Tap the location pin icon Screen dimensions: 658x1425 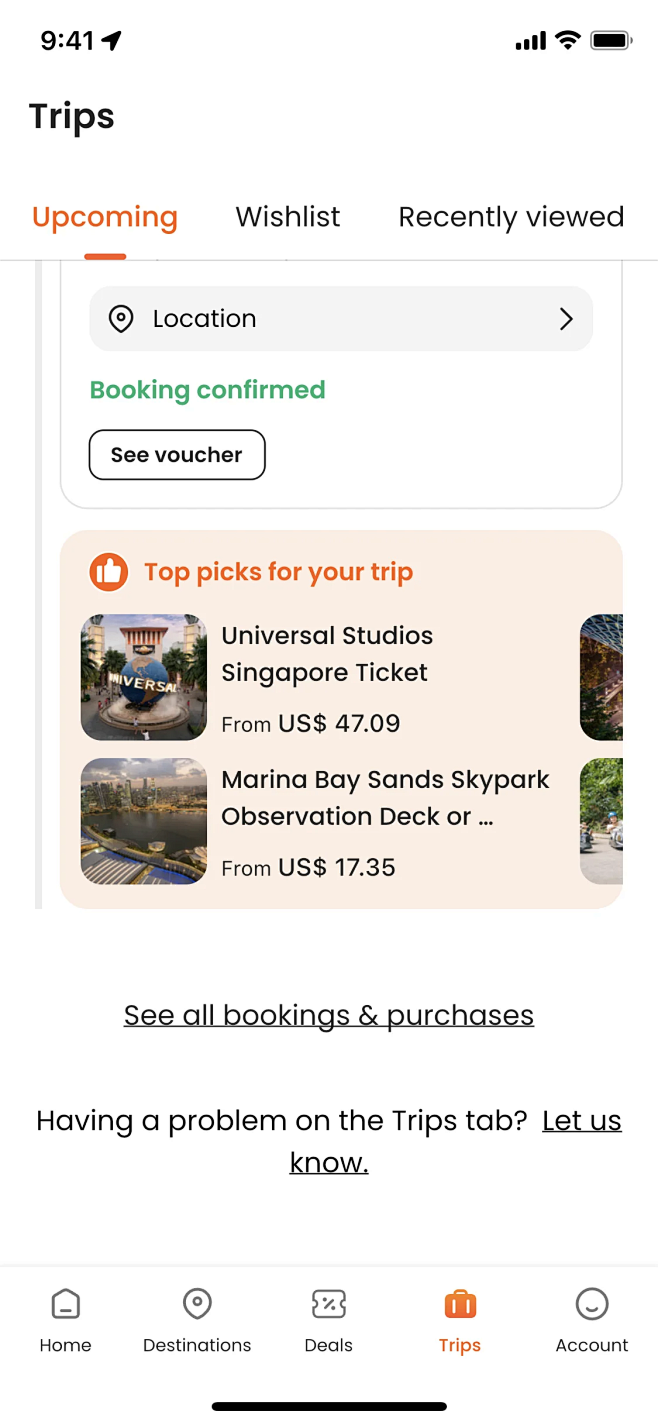121,319
